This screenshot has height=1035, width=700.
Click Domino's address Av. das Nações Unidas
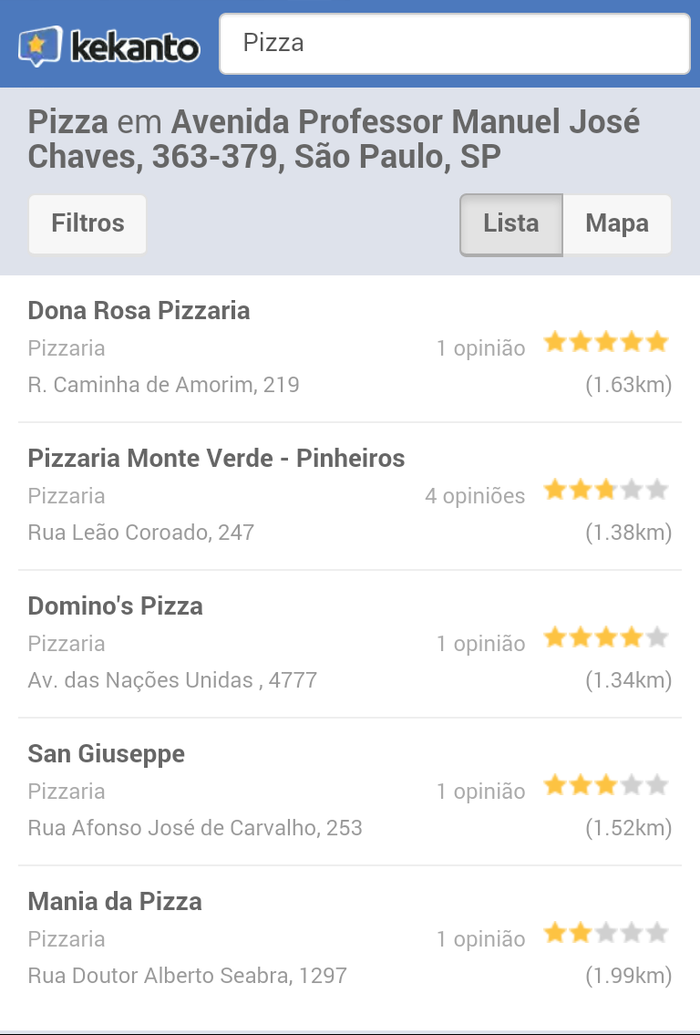(x=172, y=680)
